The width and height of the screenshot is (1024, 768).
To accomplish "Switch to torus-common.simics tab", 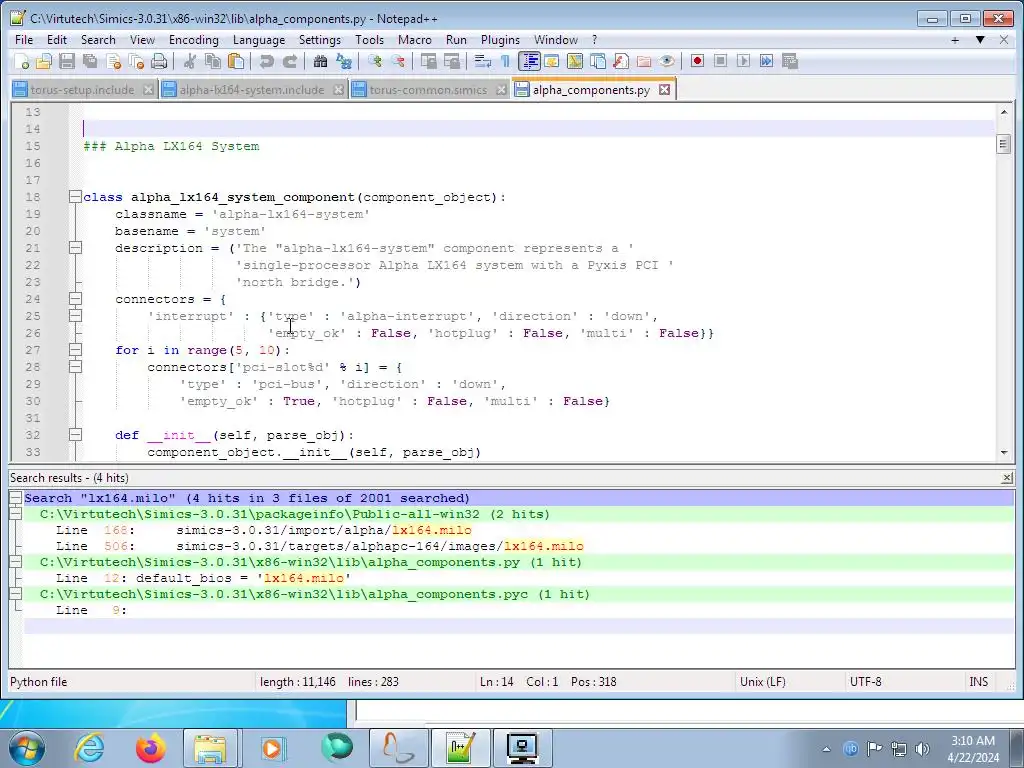I will tap(428, 90).
